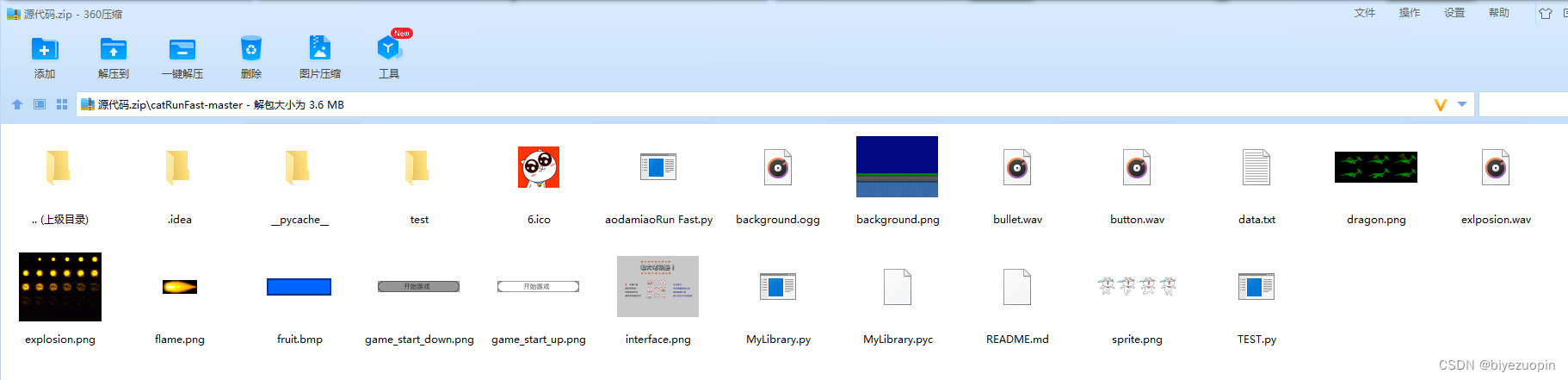Open the 帮助 (Help) menu
The image size is (1568, 380).
click(1499, 13)
